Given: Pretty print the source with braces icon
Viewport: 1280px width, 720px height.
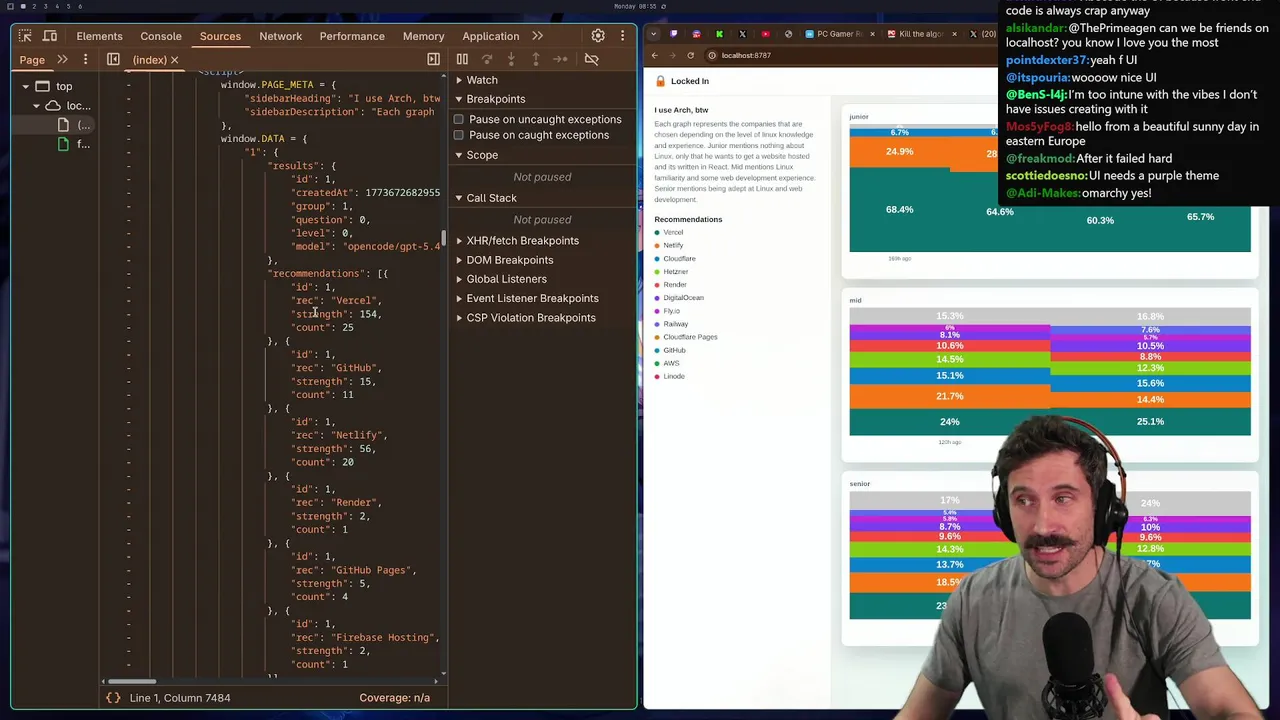Looking at the screenshot, I should coord(113,697).
